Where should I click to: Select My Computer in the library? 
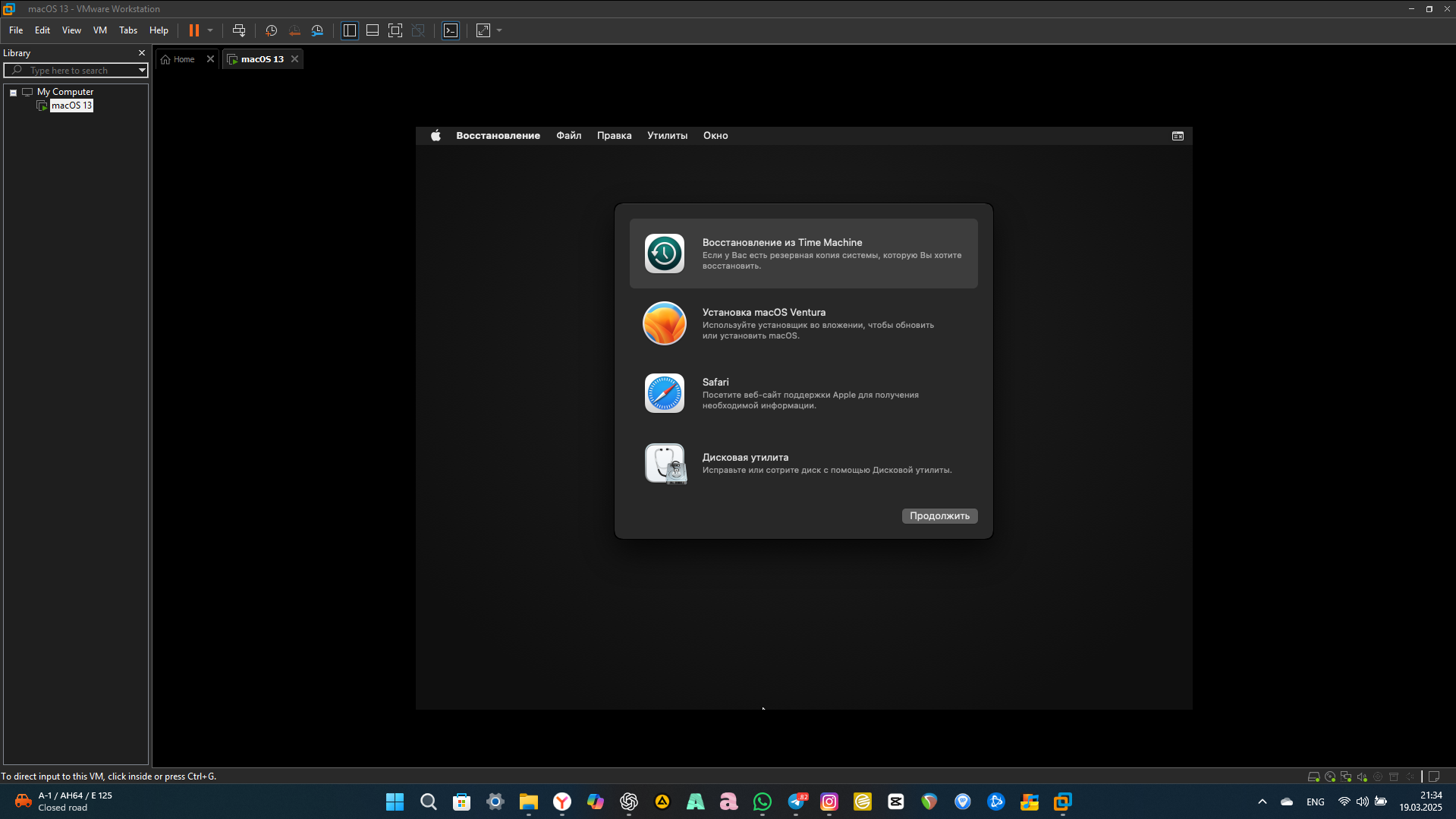[x=65, y=92]
